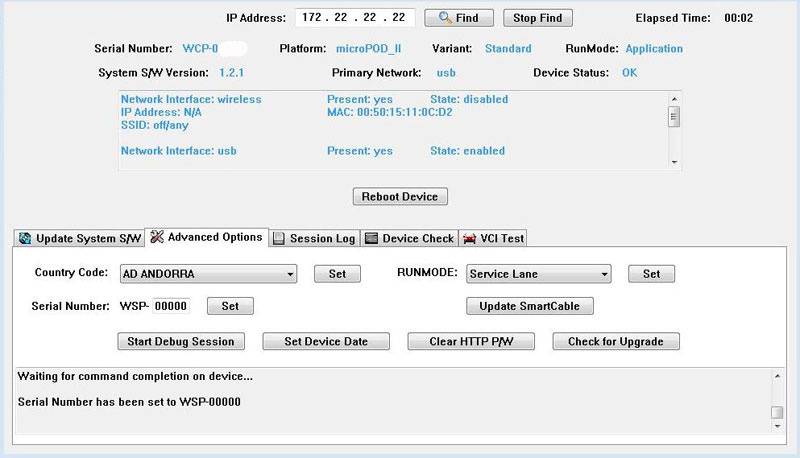Image resolution: width=800 pixels, height=458 pixels.
Task: Click the Update System S/W tab icon
Action: point(24,238)
